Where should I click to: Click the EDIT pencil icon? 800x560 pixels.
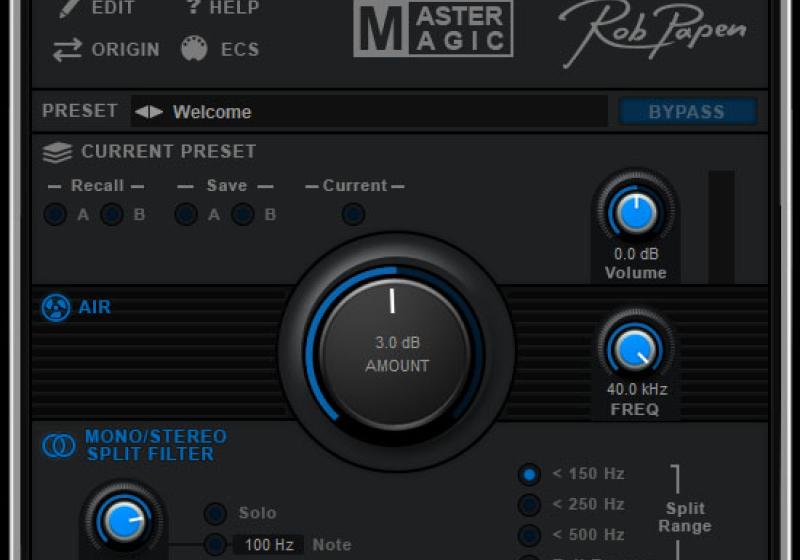68,8
